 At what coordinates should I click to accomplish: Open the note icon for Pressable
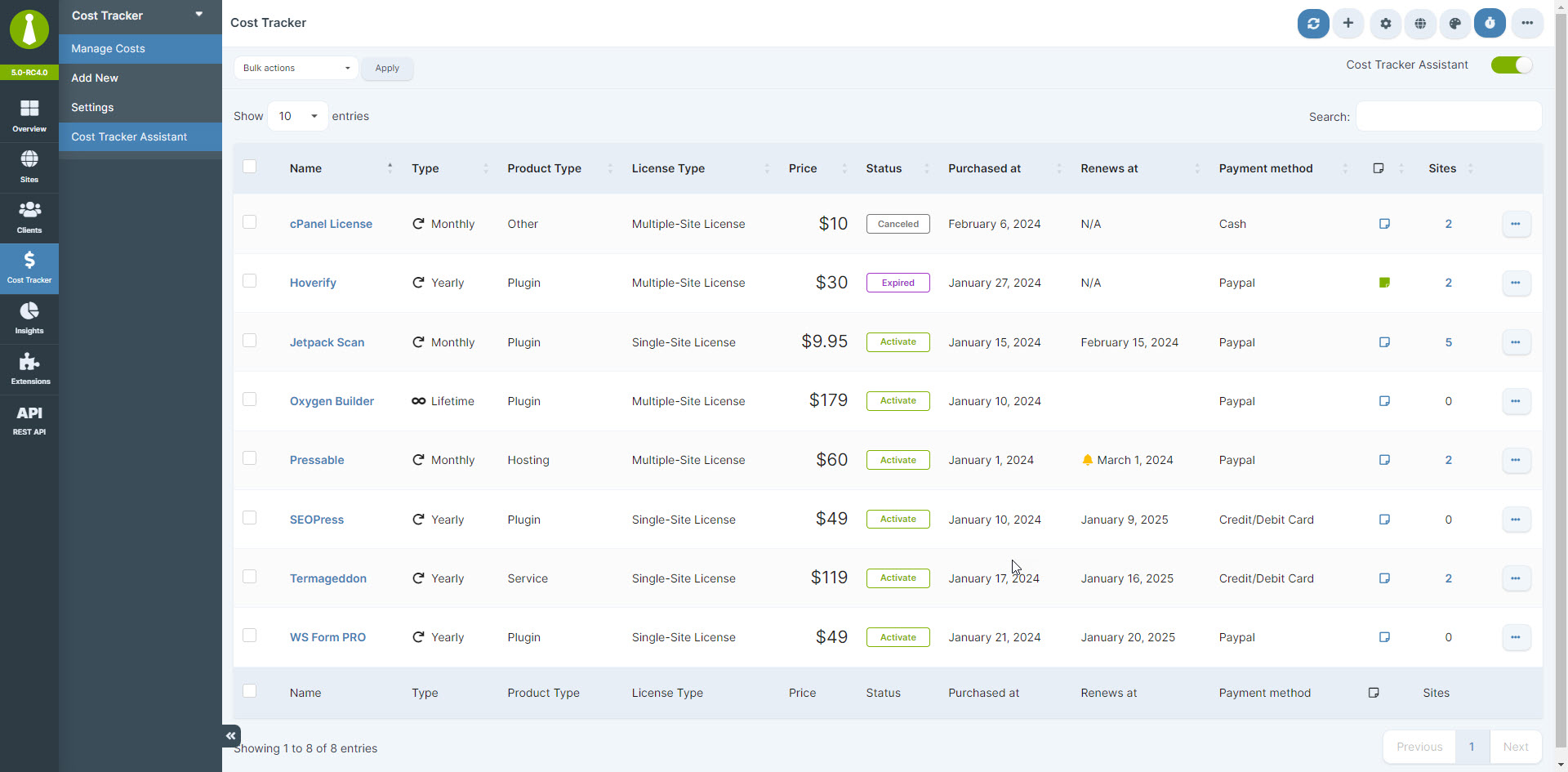[1384, 460]
